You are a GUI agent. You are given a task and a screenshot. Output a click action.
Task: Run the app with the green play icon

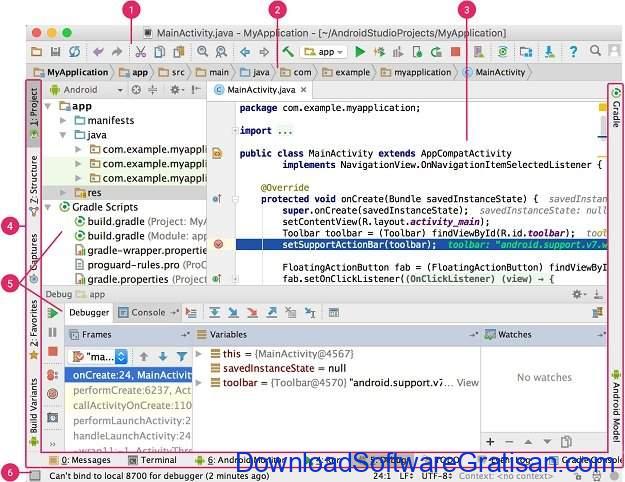(360, 52)
